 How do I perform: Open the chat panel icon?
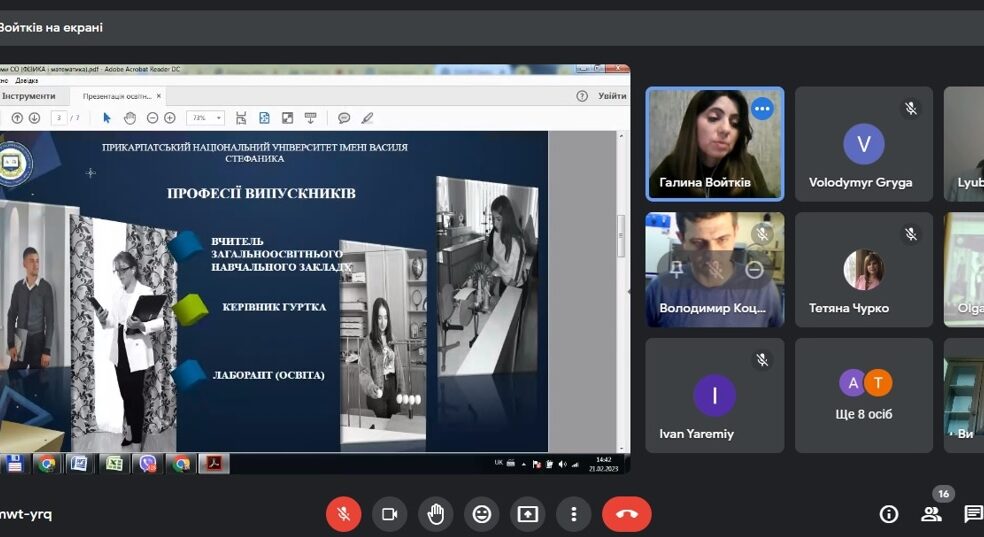[972, 514]
